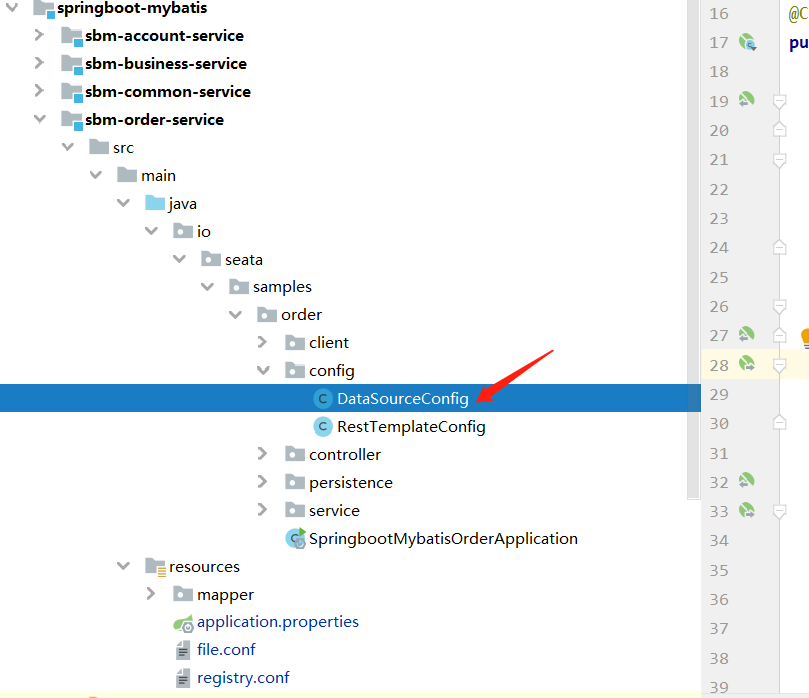Collapse the samples package
This screenshot has height=698, width=809.
click(x=207, y=286)
